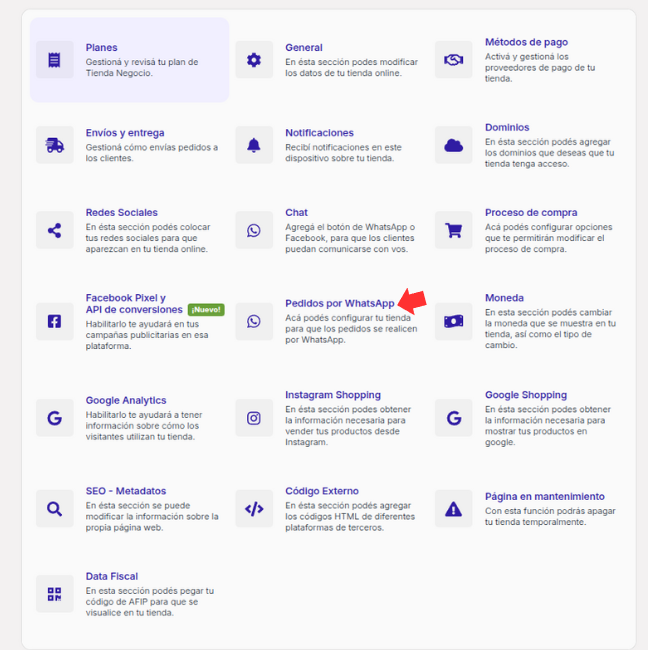
Task: Open the Moneda banknote icon
Action: pyautogui.click(x=454, y=321)
